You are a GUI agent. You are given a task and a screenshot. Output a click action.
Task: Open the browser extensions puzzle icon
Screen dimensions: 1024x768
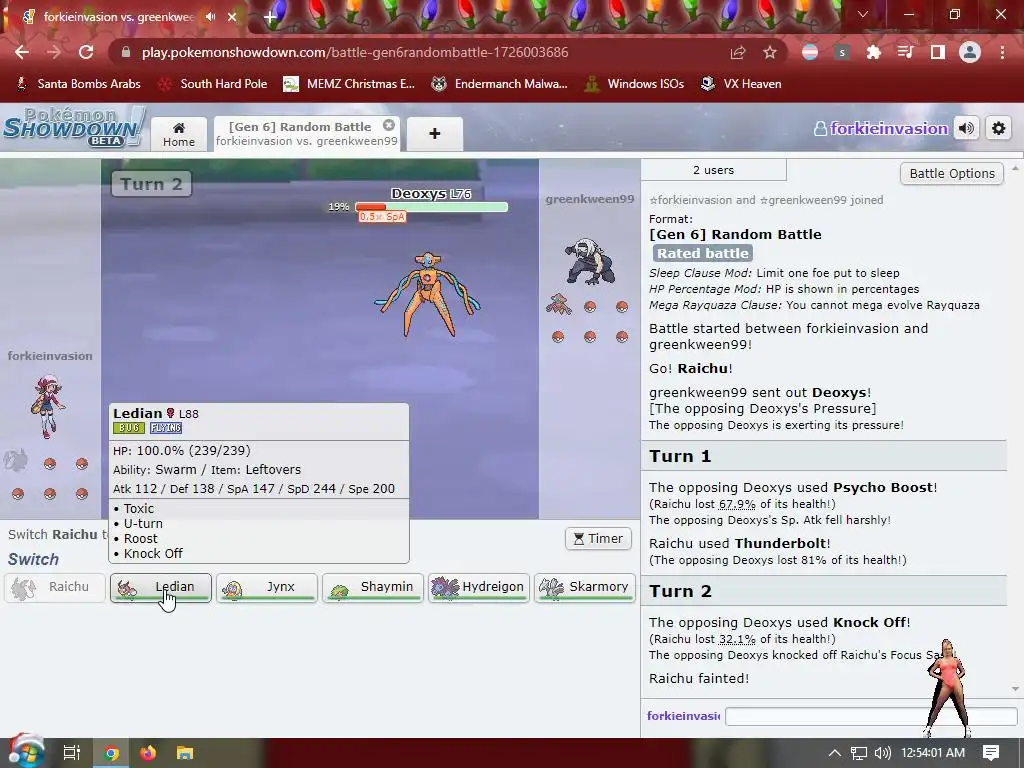click(874, 52)
